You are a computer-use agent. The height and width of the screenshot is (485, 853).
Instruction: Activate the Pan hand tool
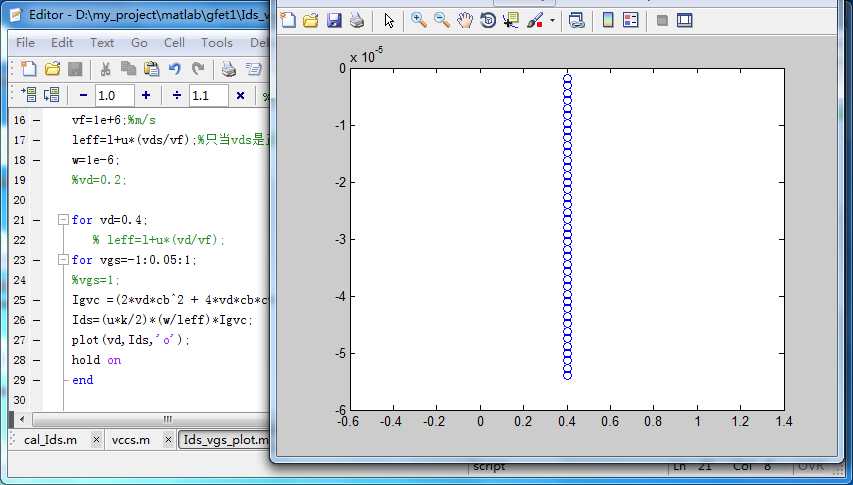coord(465,20)
